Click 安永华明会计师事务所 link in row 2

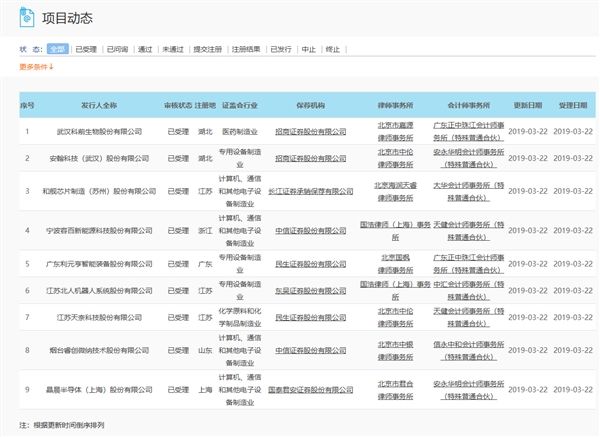[469, 158]
